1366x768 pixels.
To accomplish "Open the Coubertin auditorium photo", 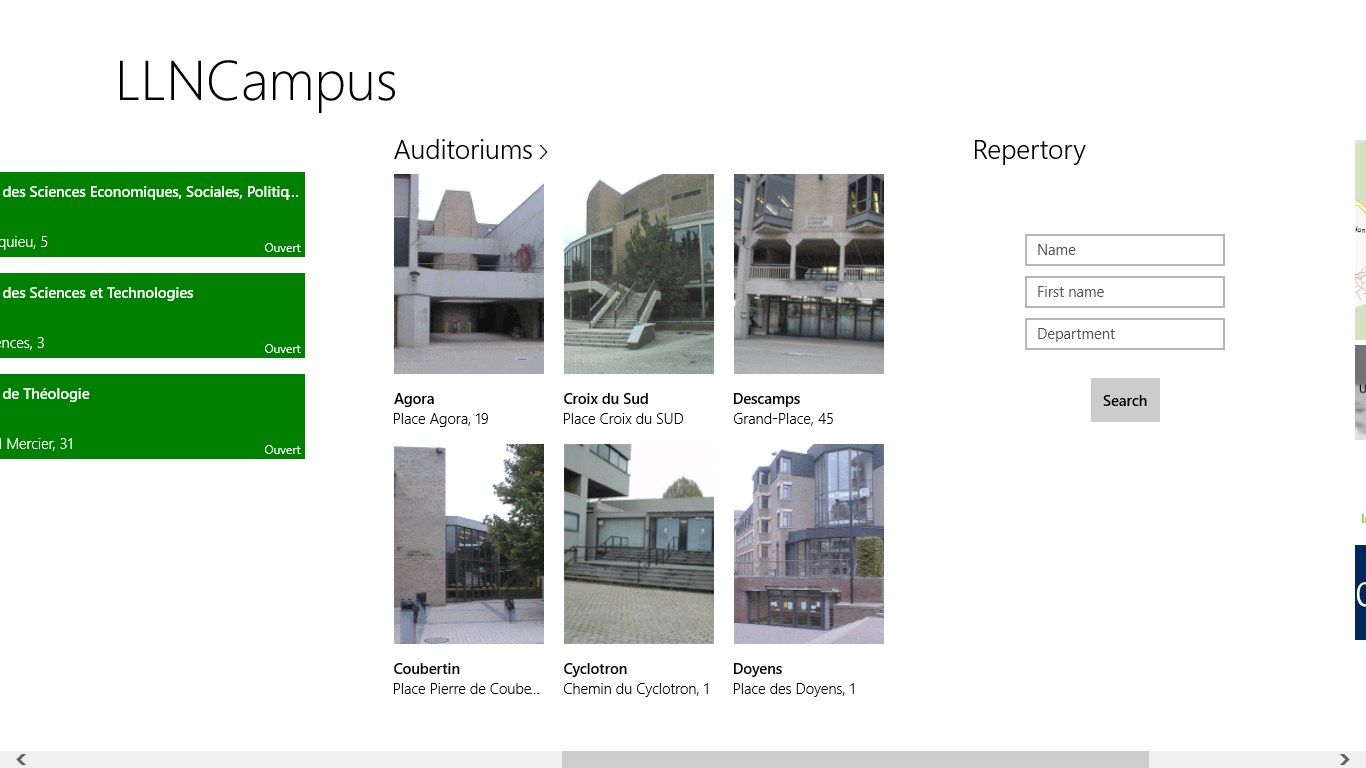I will [469, 544].
